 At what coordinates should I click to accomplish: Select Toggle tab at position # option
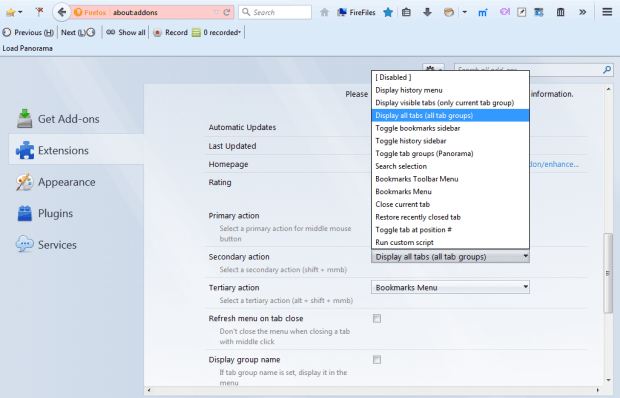coord(450,230)
